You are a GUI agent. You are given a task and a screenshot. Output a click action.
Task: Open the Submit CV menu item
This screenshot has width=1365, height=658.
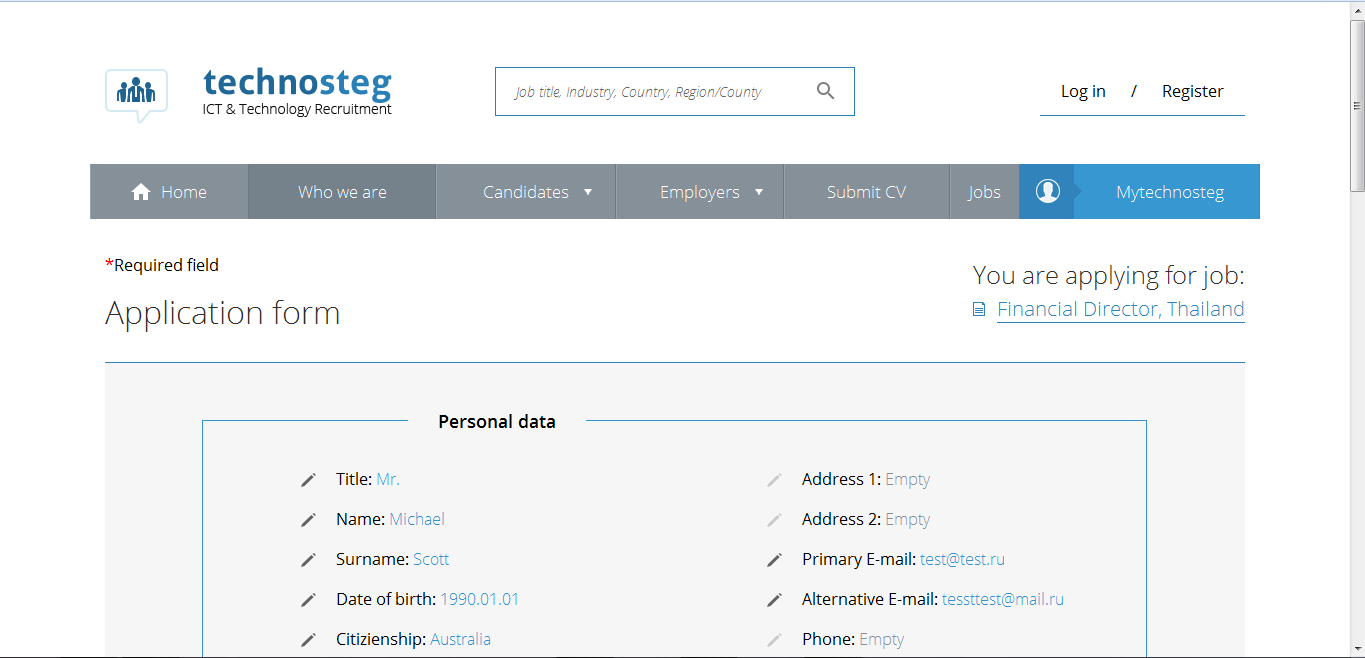866,192
